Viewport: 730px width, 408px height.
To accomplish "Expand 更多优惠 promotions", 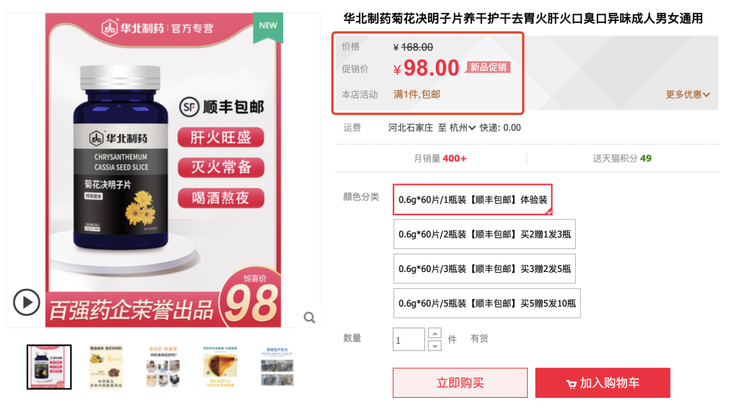I will [688, 95].
